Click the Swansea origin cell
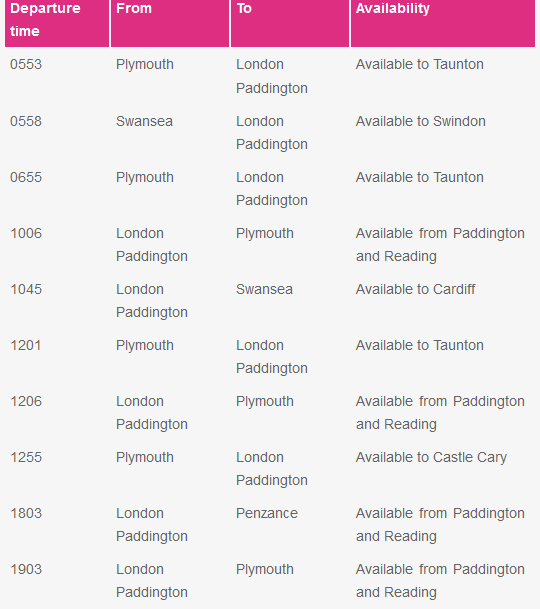Viewport: 540px width, 609px height. pyautogui.click(x=144, y=121)
